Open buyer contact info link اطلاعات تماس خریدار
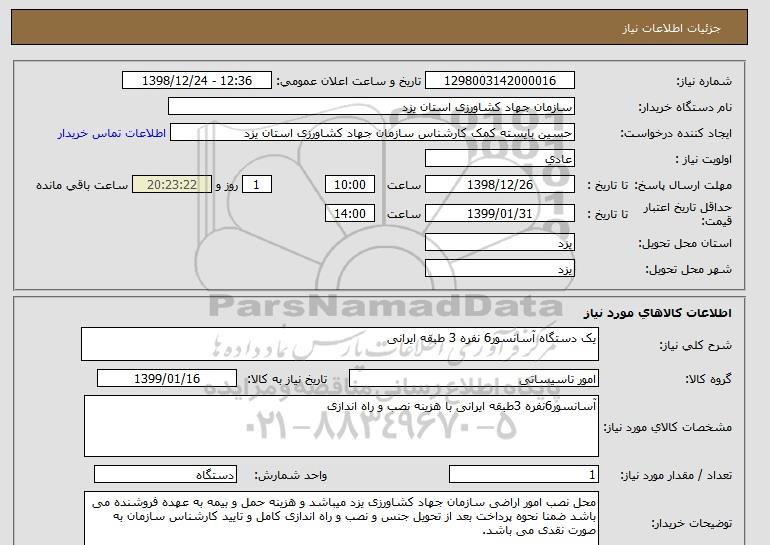Image resolution: width=770 pixels, height=545 pixels. pos(111,133)
